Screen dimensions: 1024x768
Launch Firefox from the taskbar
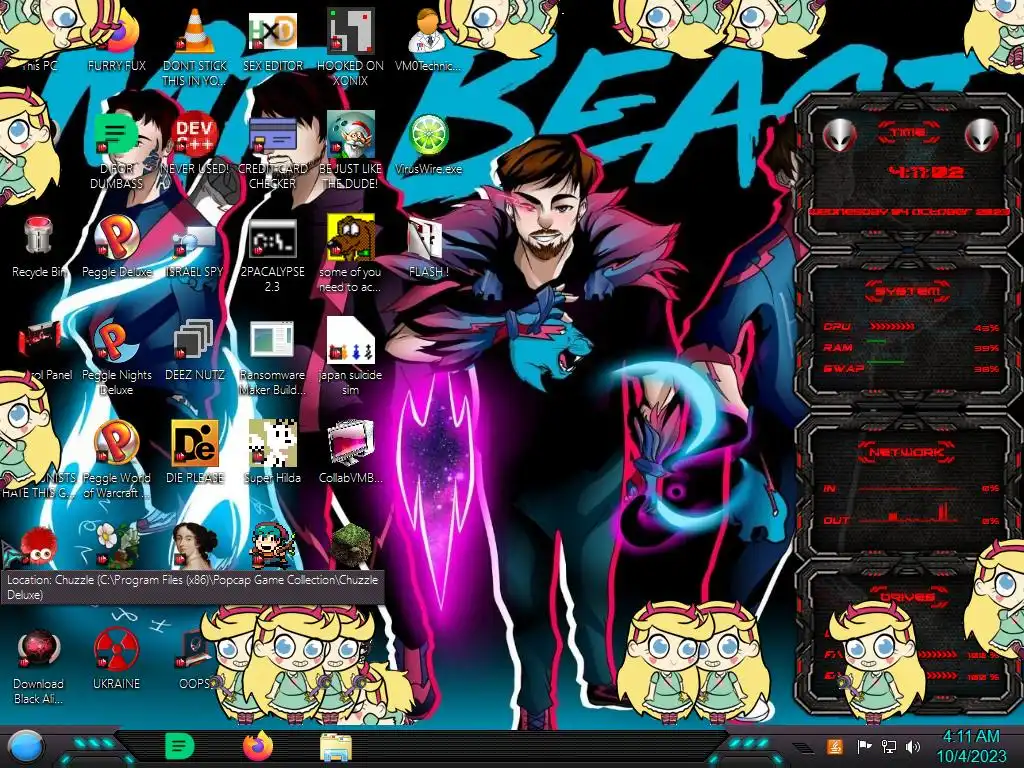[258, 746]
